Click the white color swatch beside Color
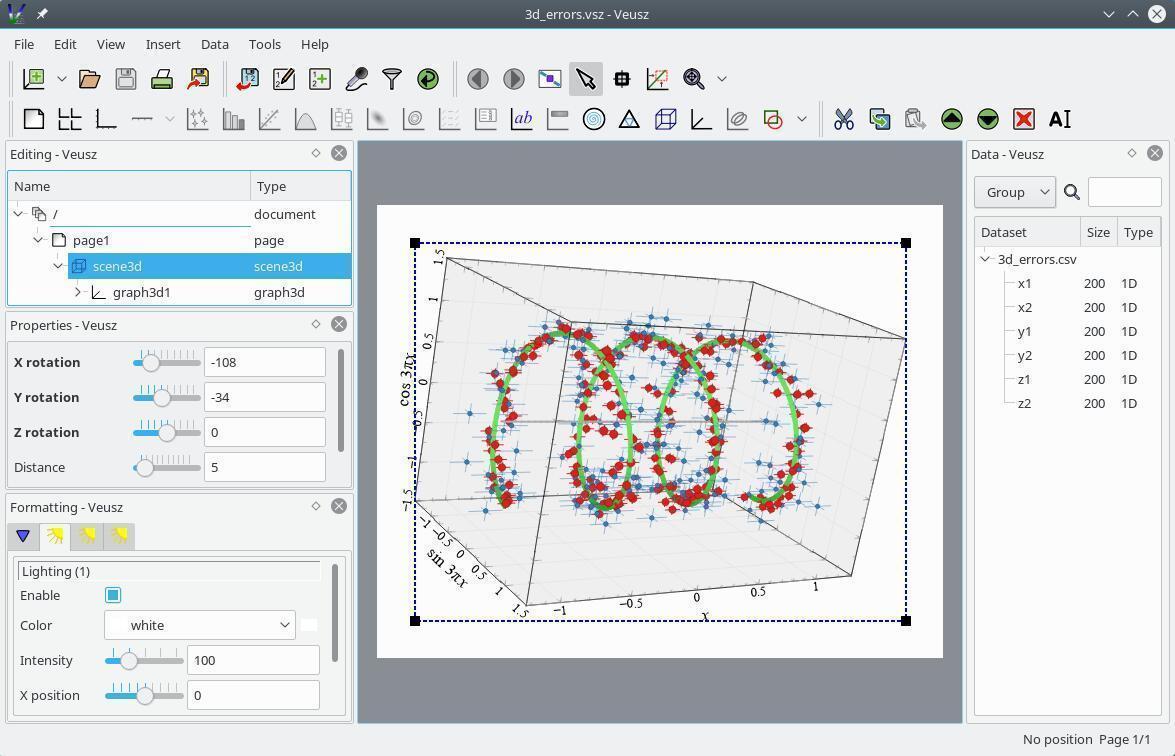Viewport: 1175px width, 756px height. click(x=309, y=625)
